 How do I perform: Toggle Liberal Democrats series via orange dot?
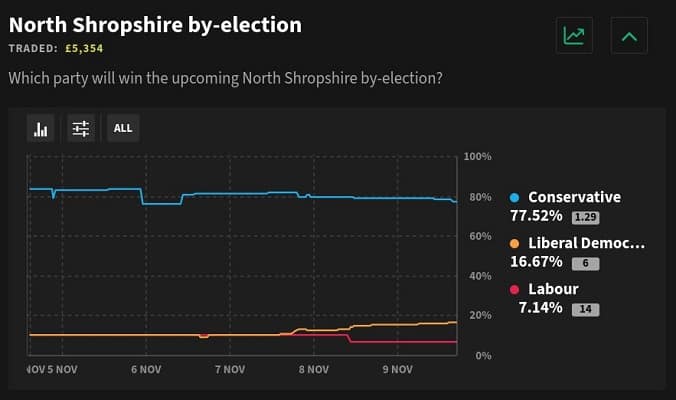point(514,244)
